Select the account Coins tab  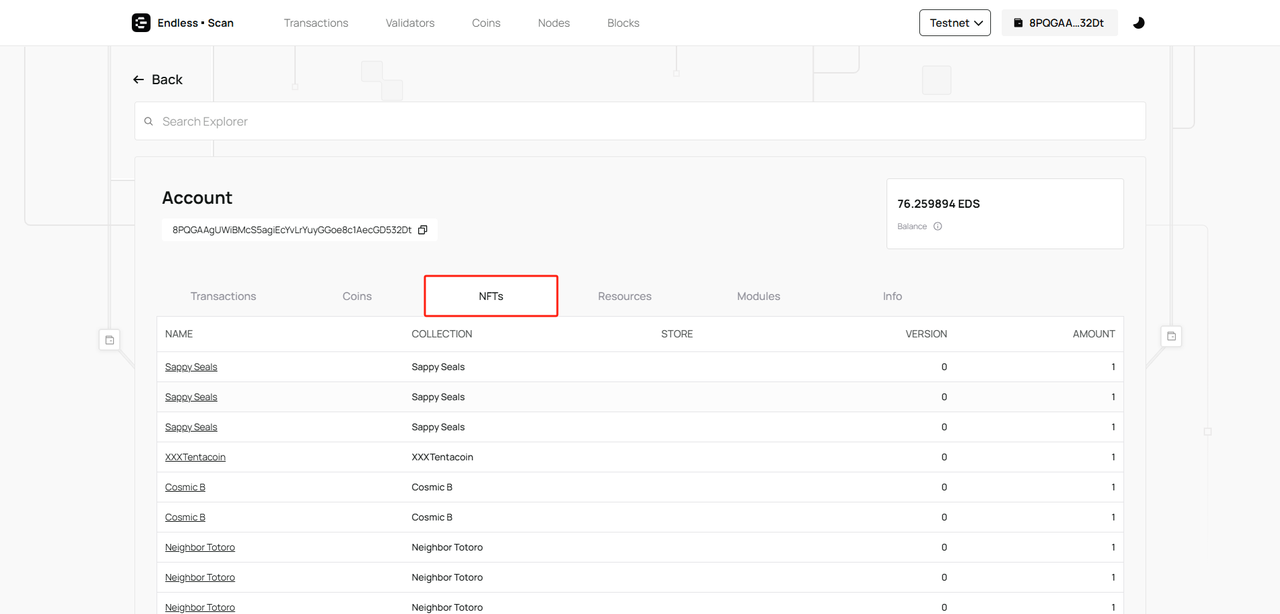pos(357,296)
